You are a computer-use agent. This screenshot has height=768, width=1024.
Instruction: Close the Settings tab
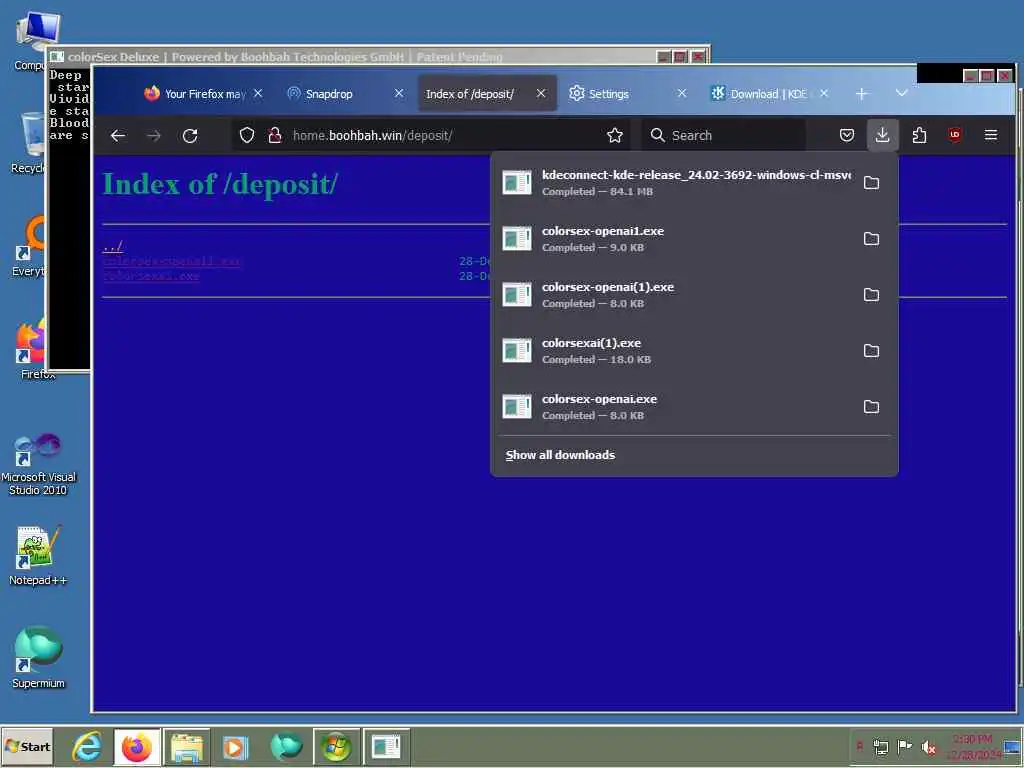[682, 93]
